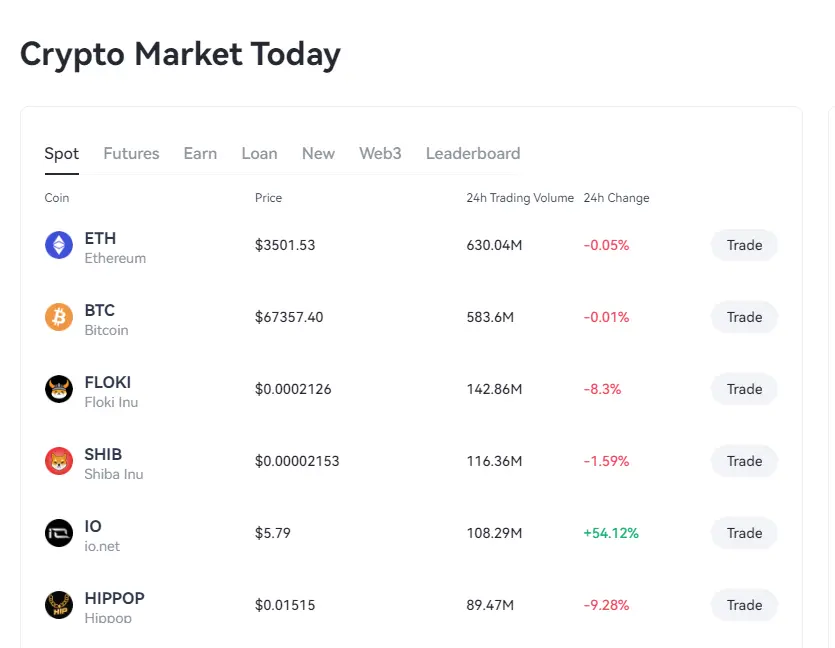Click the Floki Inu coin icon

coord(59,389)
